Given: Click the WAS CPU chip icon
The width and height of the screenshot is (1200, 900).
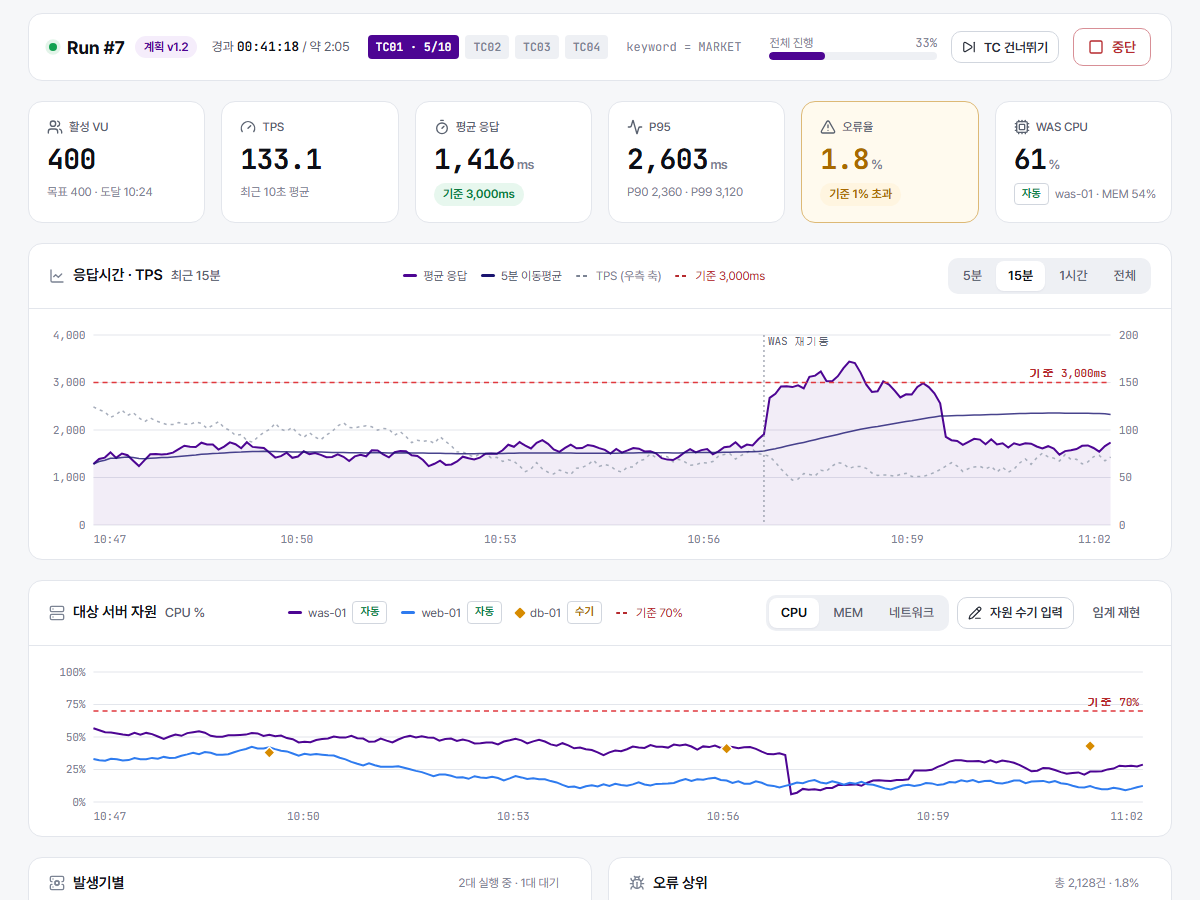Looking at the screenshot, I should (1022, 127).
